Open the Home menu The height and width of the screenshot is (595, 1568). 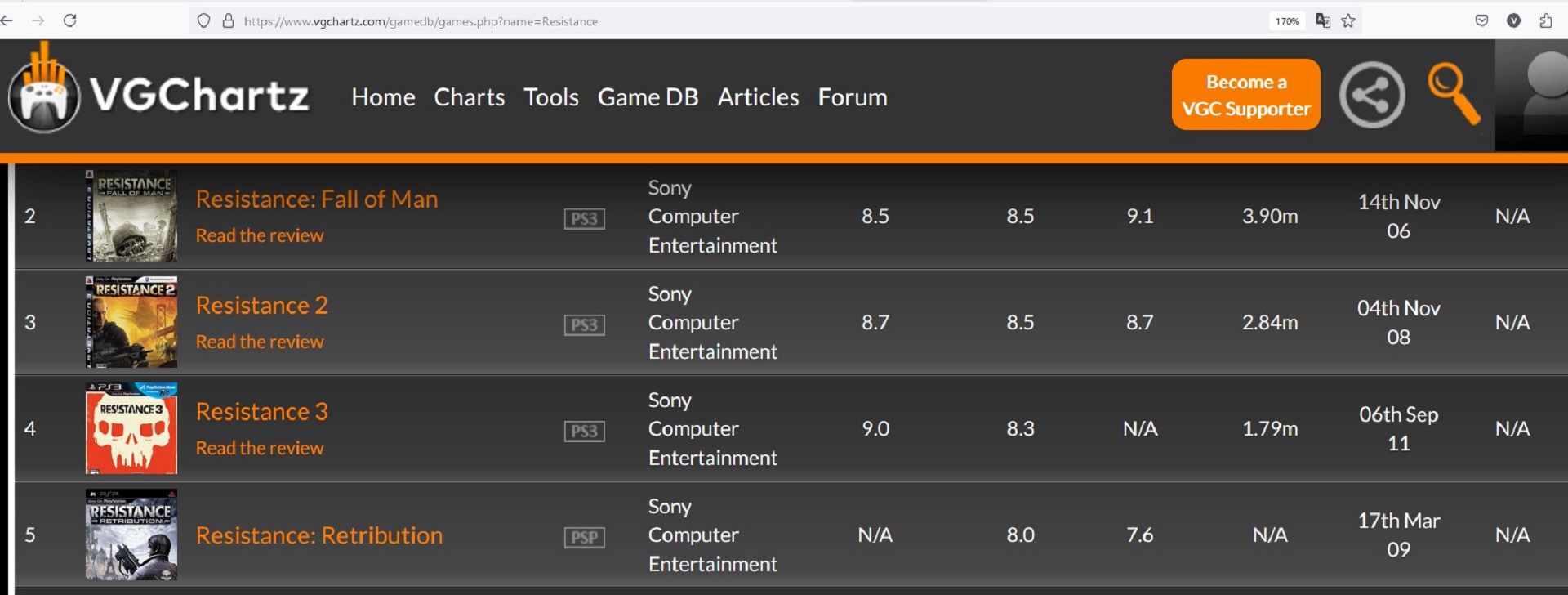[x=383, y=97]
